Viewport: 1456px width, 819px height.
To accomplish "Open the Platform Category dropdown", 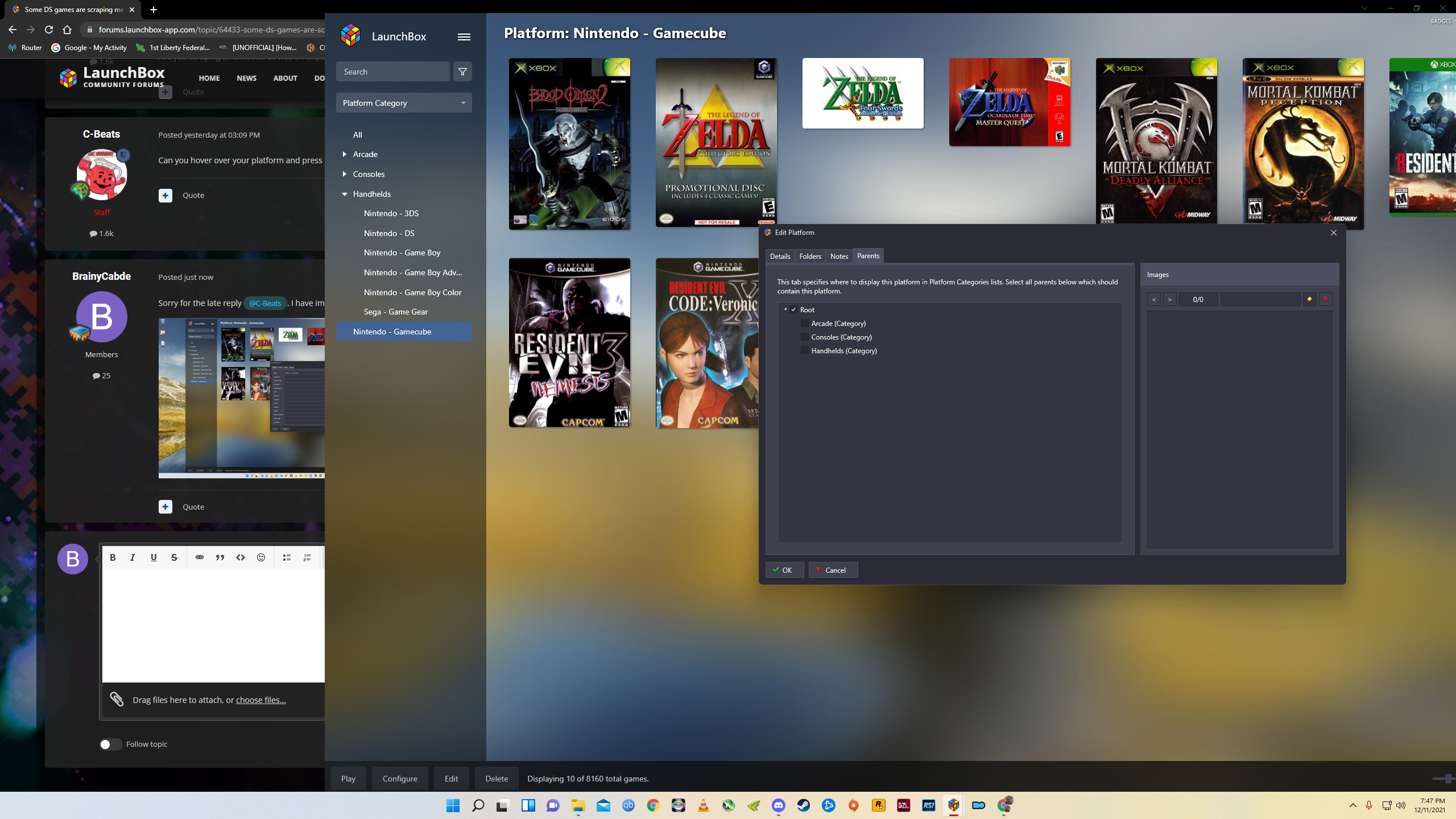I will point(404,103).
